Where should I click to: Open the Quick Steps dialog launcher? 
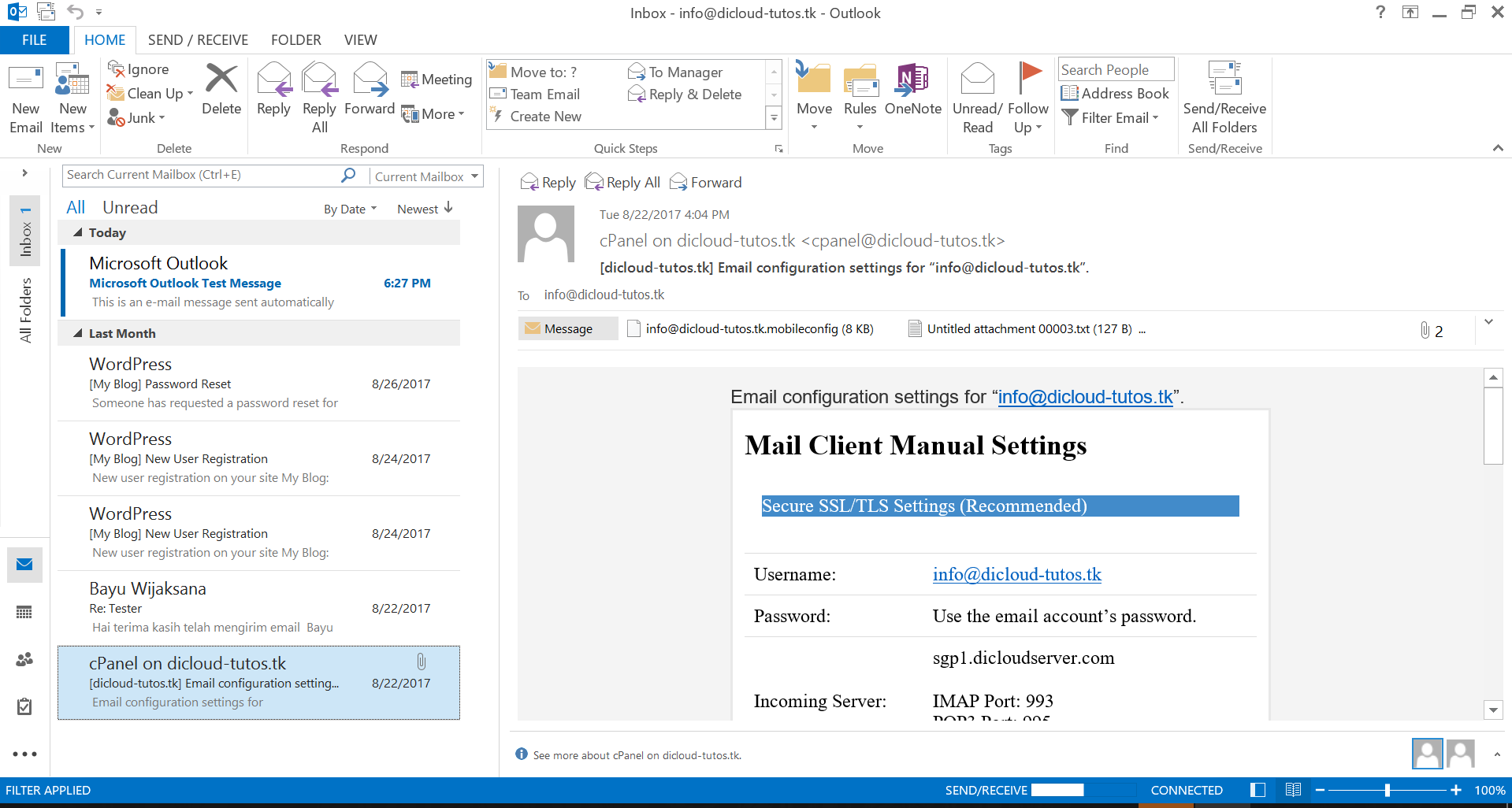click(778, 148)
